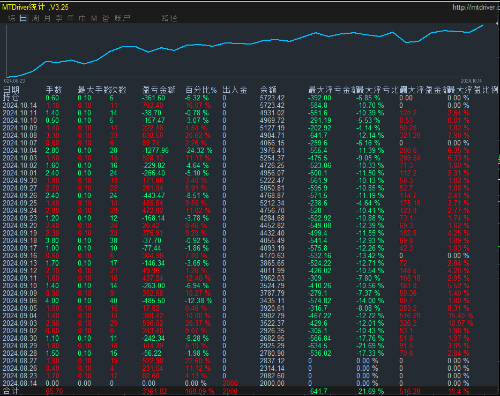Click the 168.09 % total in 合计 row
Screen dimensions: 500x396
pyautogui.click(x=199, y=391)
